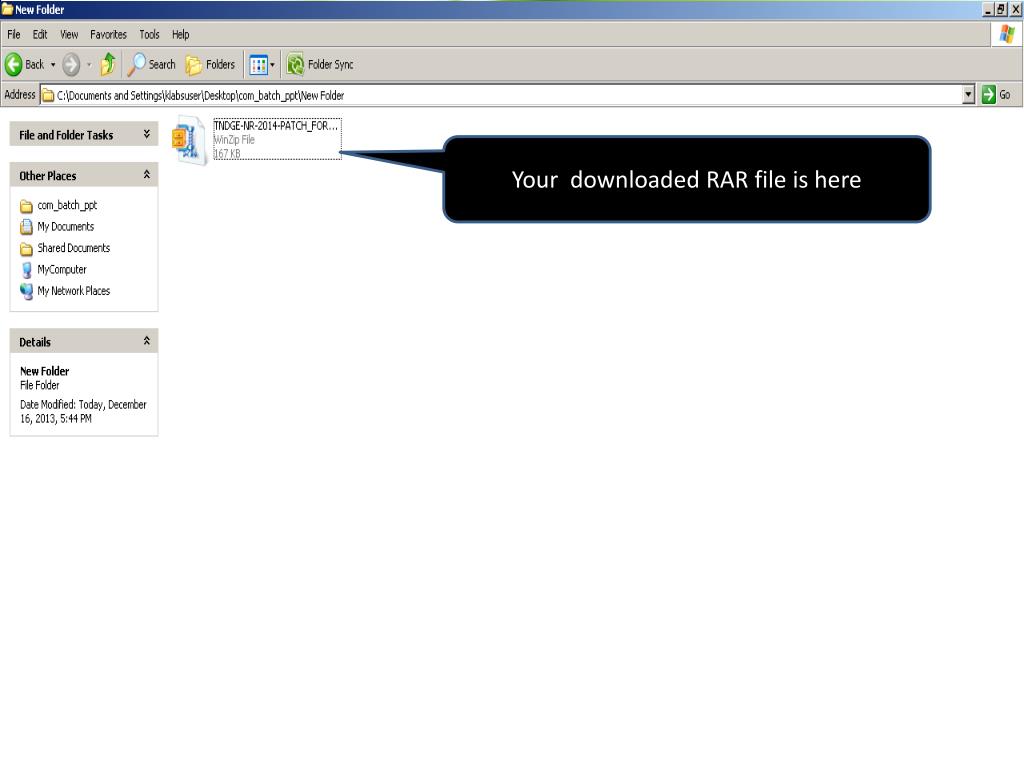Click the green Back arrow icon
Viewport: 1024px width, 768px height.
[14, 64]
